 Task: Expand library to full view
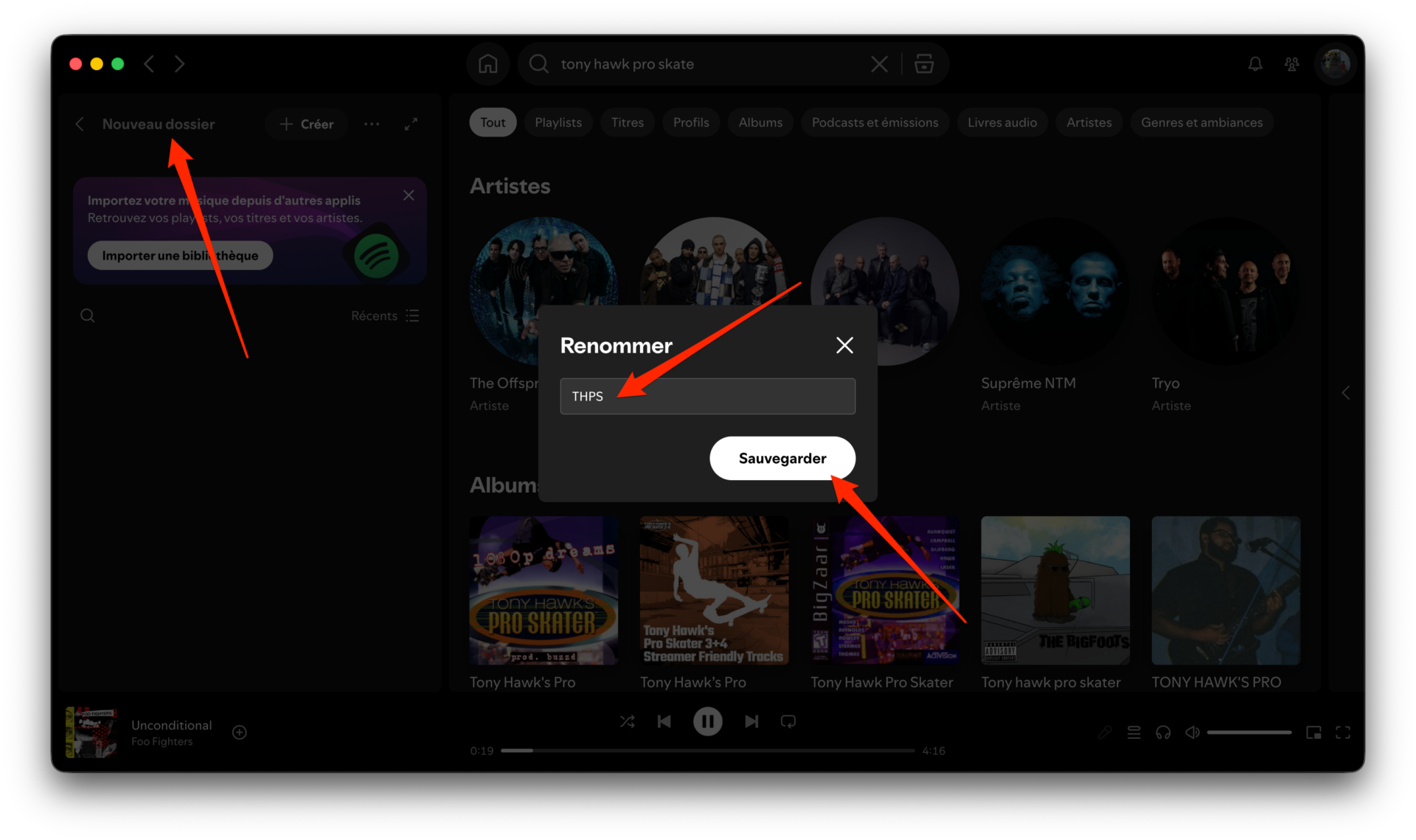411,124
